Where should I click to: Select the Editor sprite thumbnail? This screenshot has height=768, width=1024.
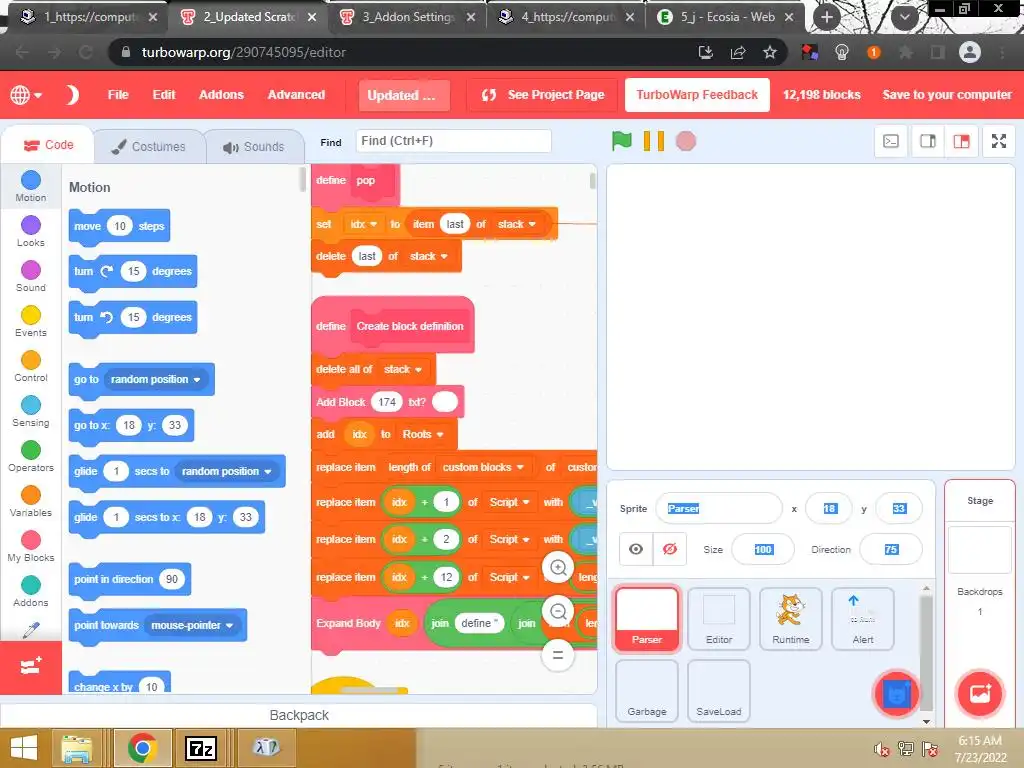(718, 618)
